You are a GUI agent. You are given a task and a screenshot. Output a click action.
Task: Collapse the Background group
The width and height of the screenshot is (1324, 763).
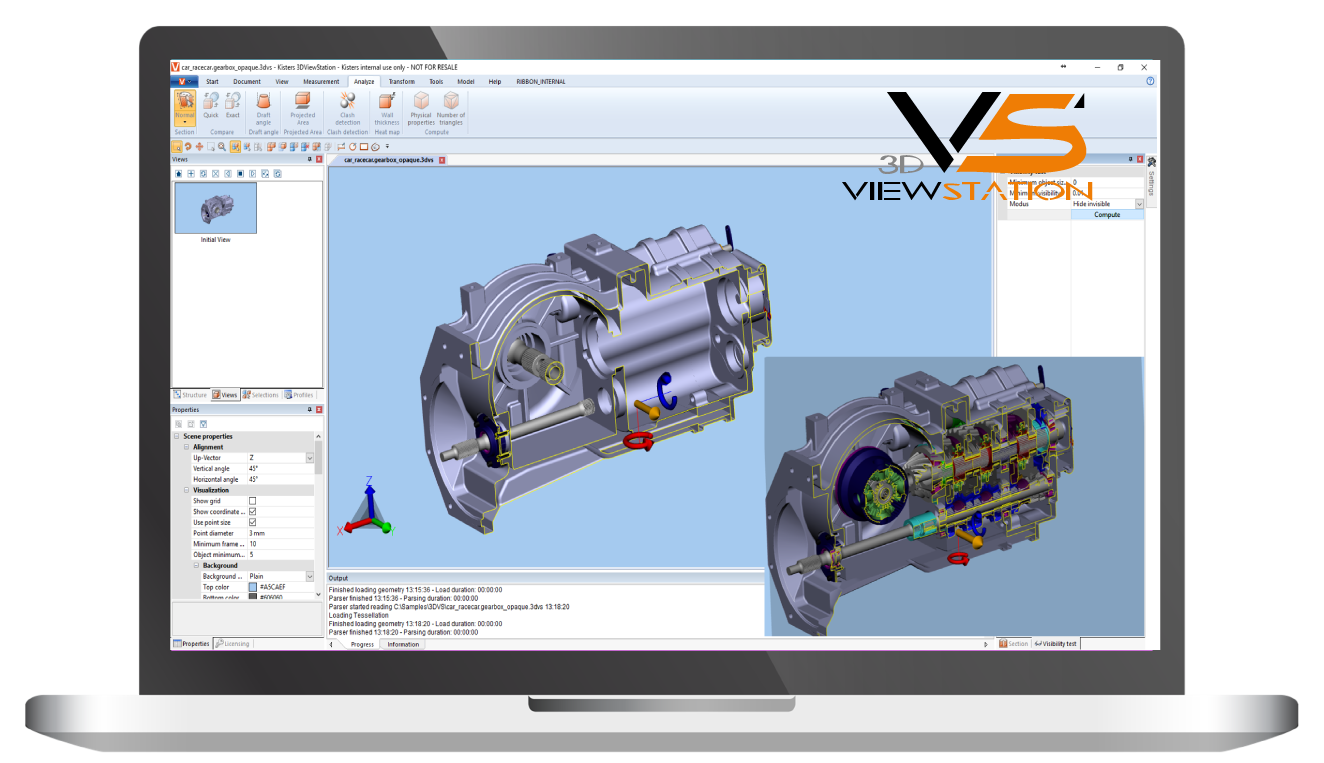195,565
